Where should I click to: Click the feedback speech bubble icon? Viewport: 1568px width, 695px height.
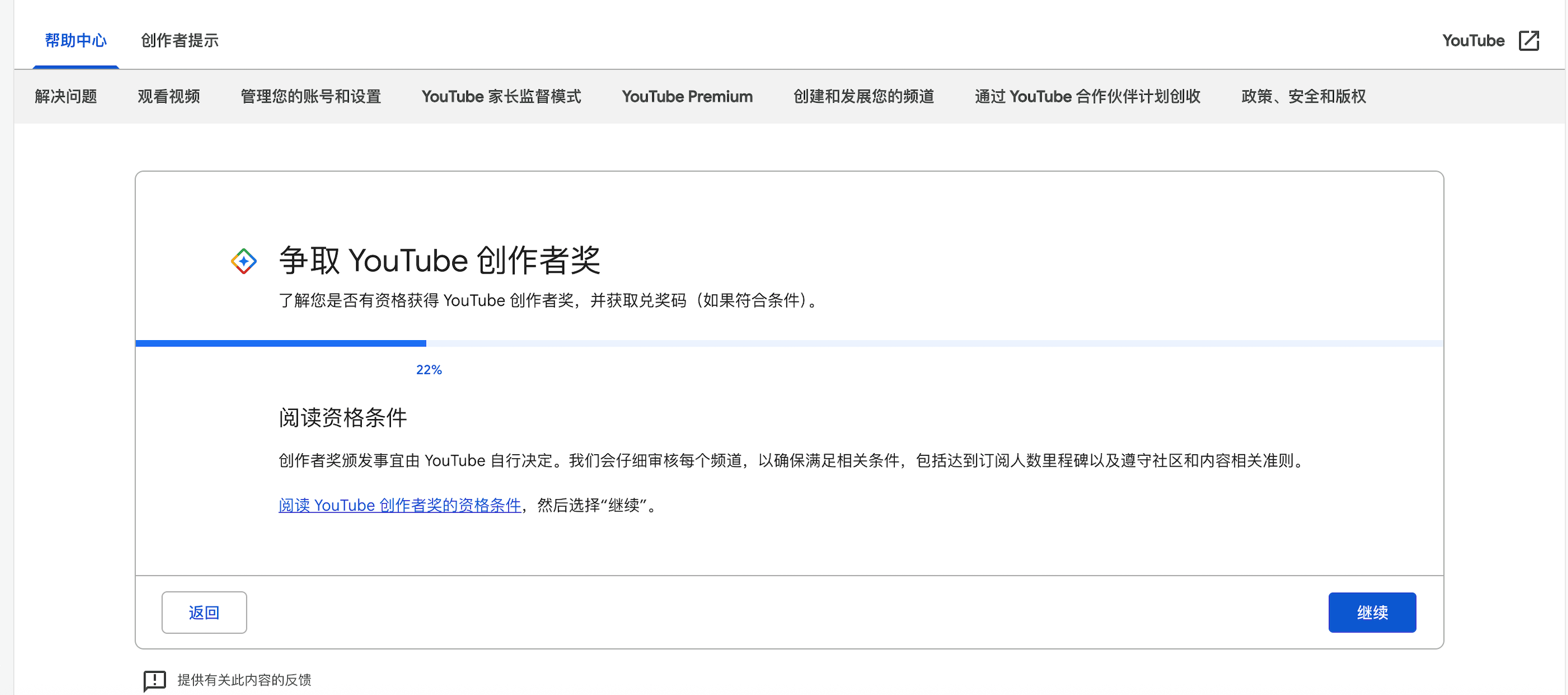(155, 680)
